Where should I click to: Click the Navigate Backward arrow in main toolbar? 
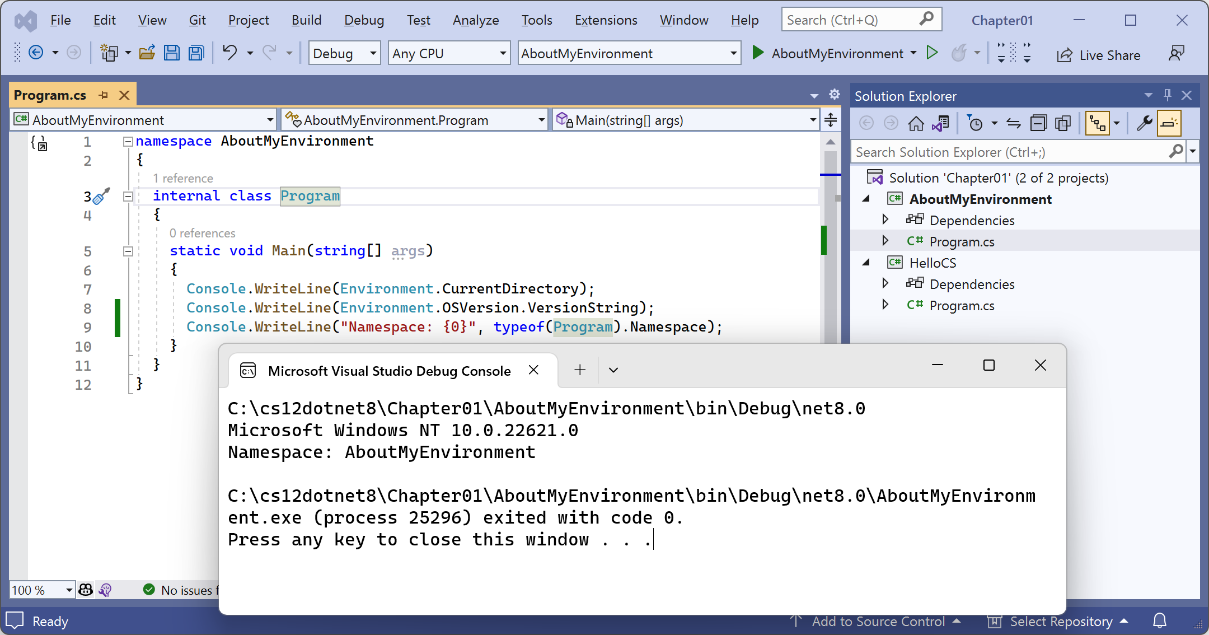pos(36,53)
